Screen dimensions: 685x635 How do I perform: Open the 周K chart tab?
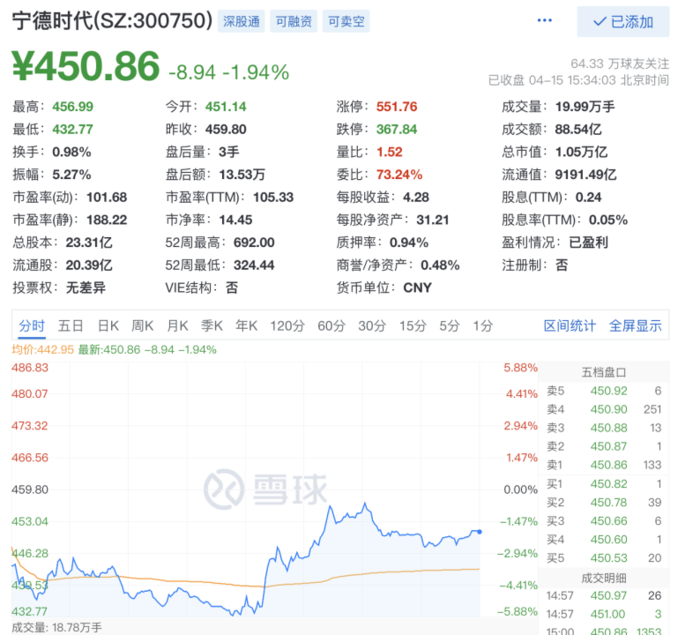(x=142, y=326)
